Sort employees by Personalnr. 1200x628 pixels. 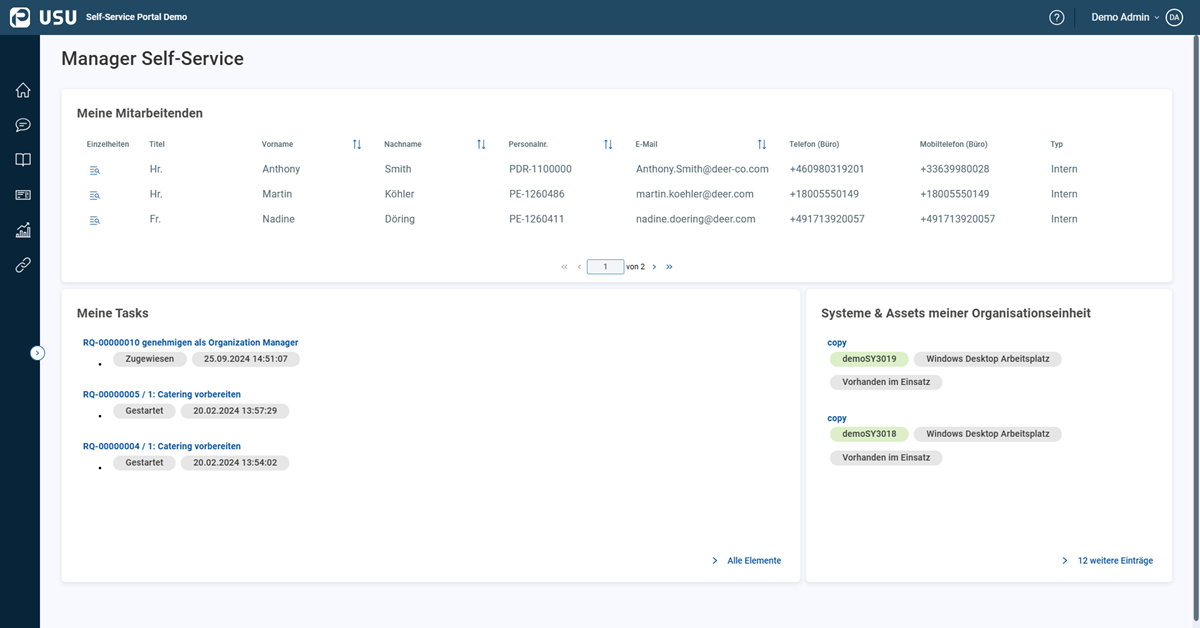point(608,145)
